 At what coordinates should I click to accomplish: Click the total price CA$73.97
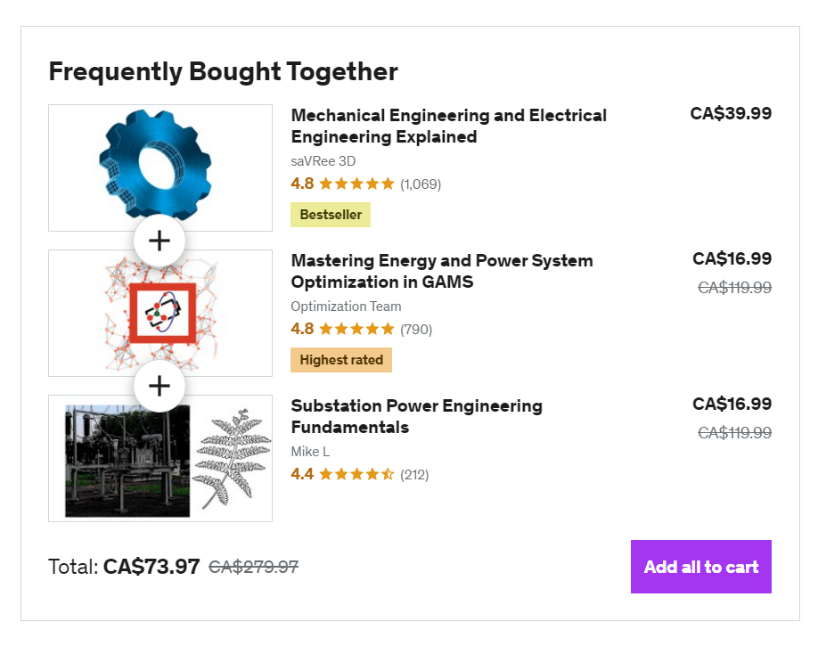click(151, 567)
